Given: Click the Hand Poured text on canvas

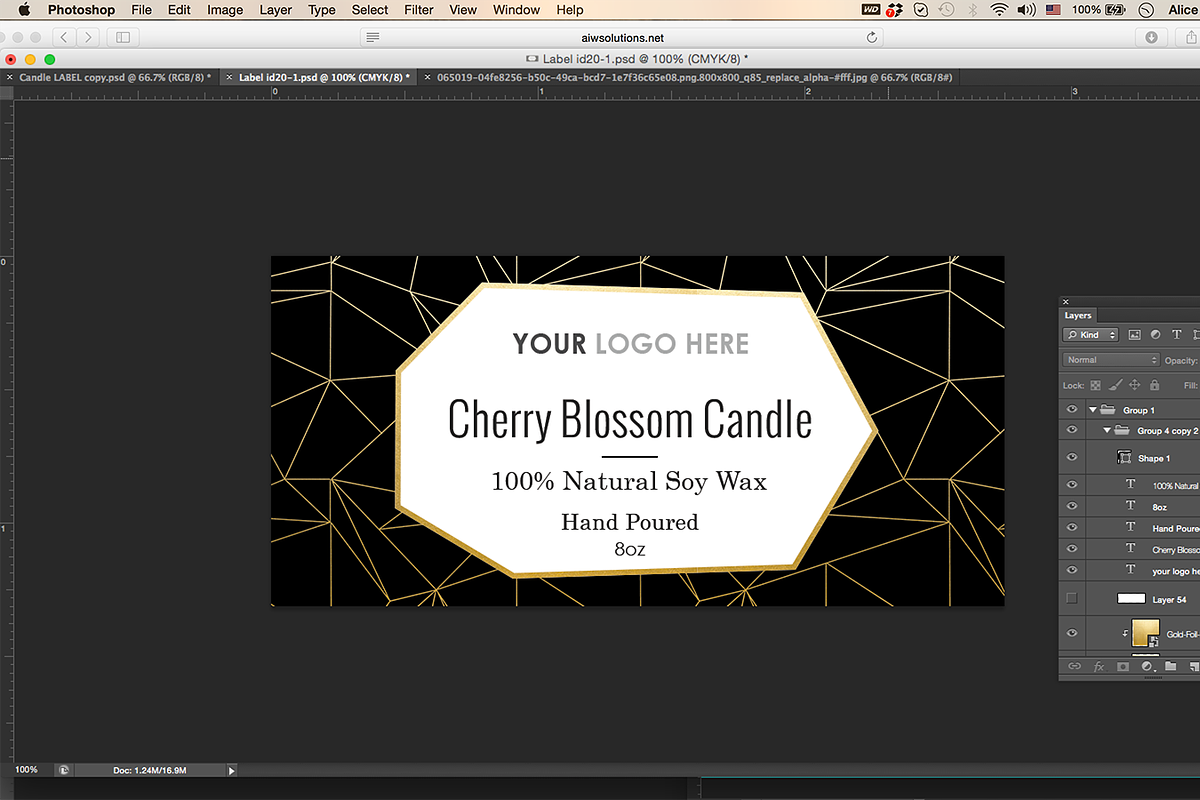Looking at the screenshot, I should coord(630,522).
